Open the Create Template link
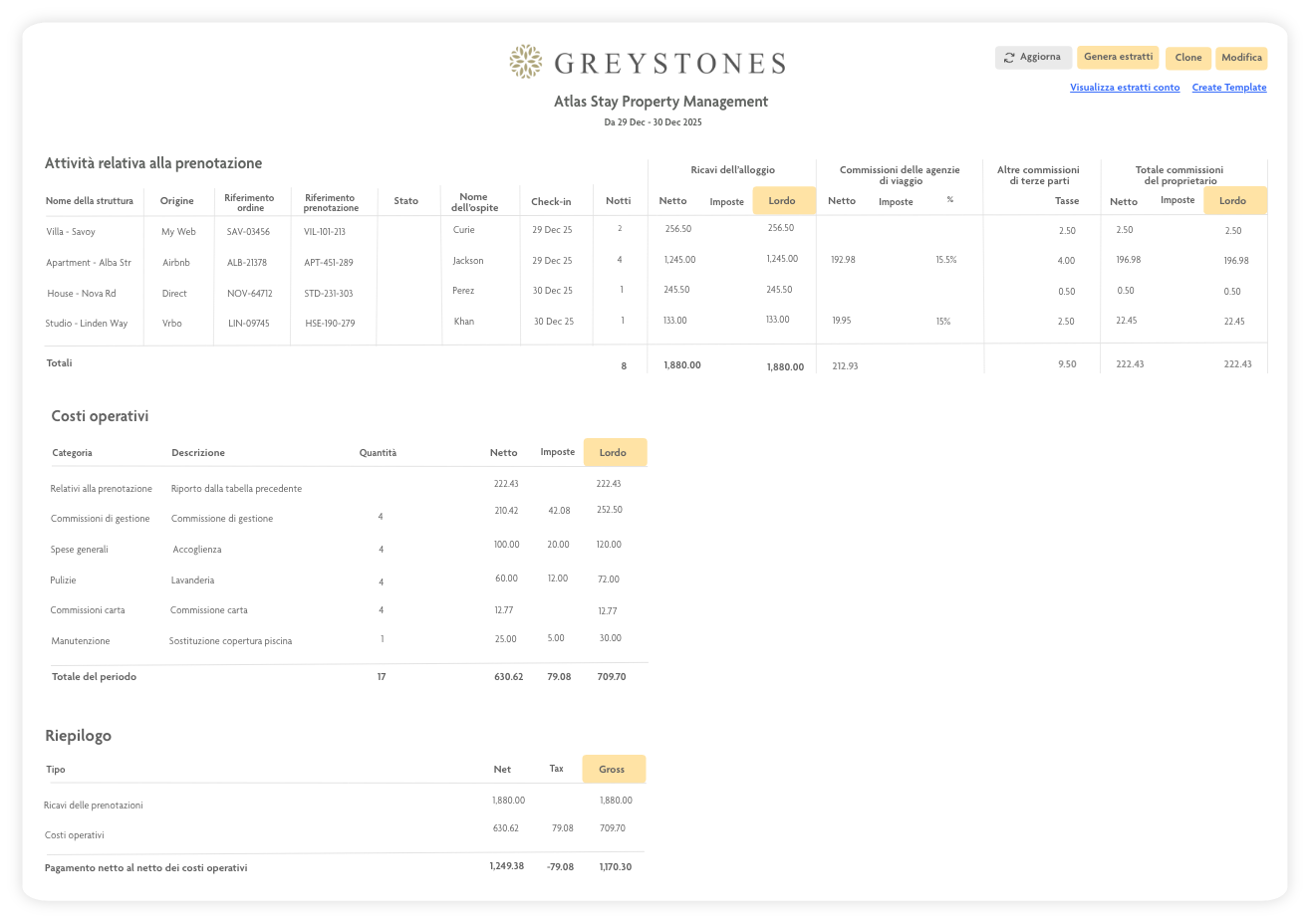This screenshot has height=924, width=1310. 1228,88
